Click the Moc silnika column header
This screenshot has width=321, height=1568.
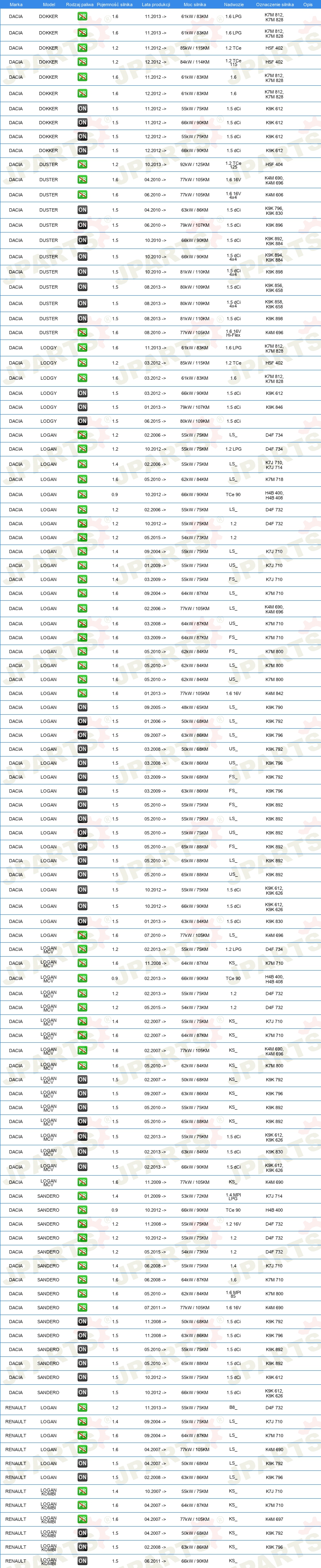point(195,4)
